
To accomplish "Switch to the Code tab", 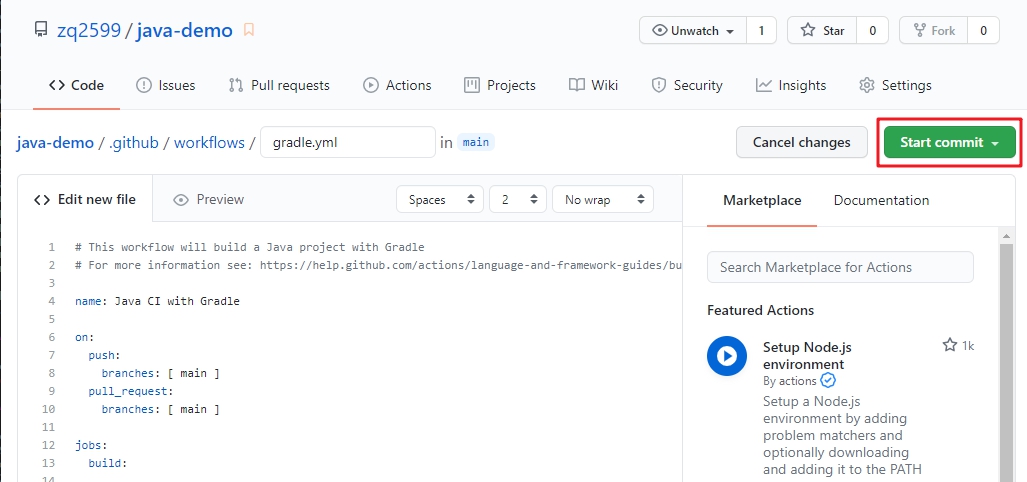I will coord(77,85).
